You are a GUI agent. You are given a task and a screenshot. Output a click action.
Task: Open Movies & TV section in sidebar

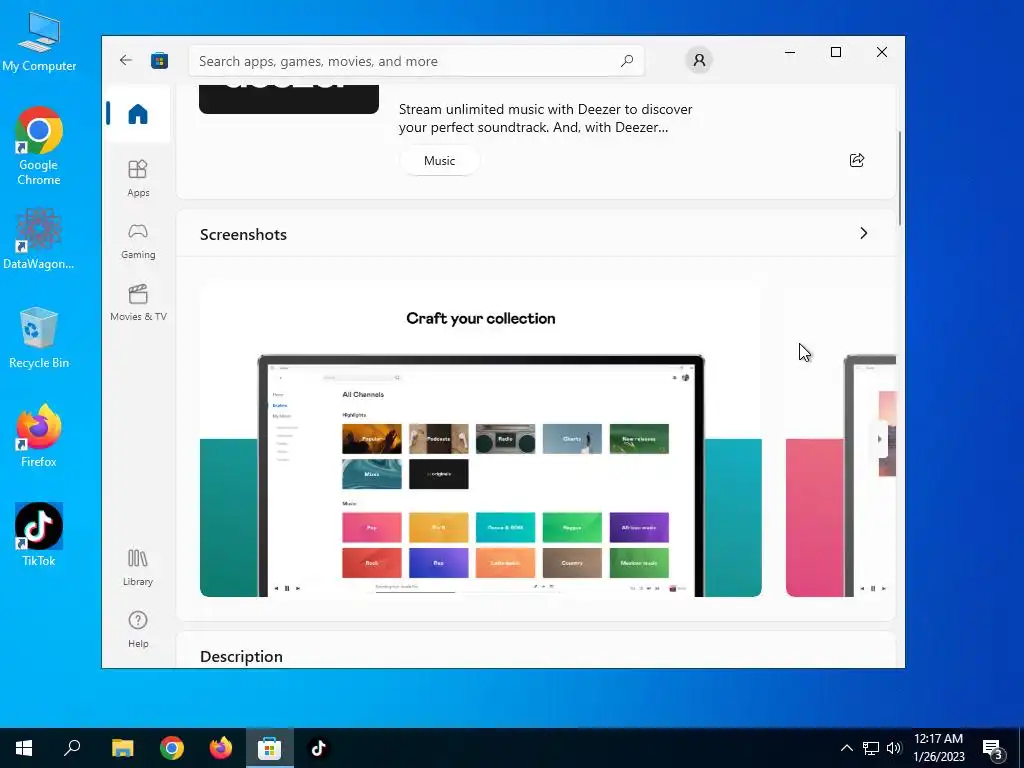pos(138,302)
